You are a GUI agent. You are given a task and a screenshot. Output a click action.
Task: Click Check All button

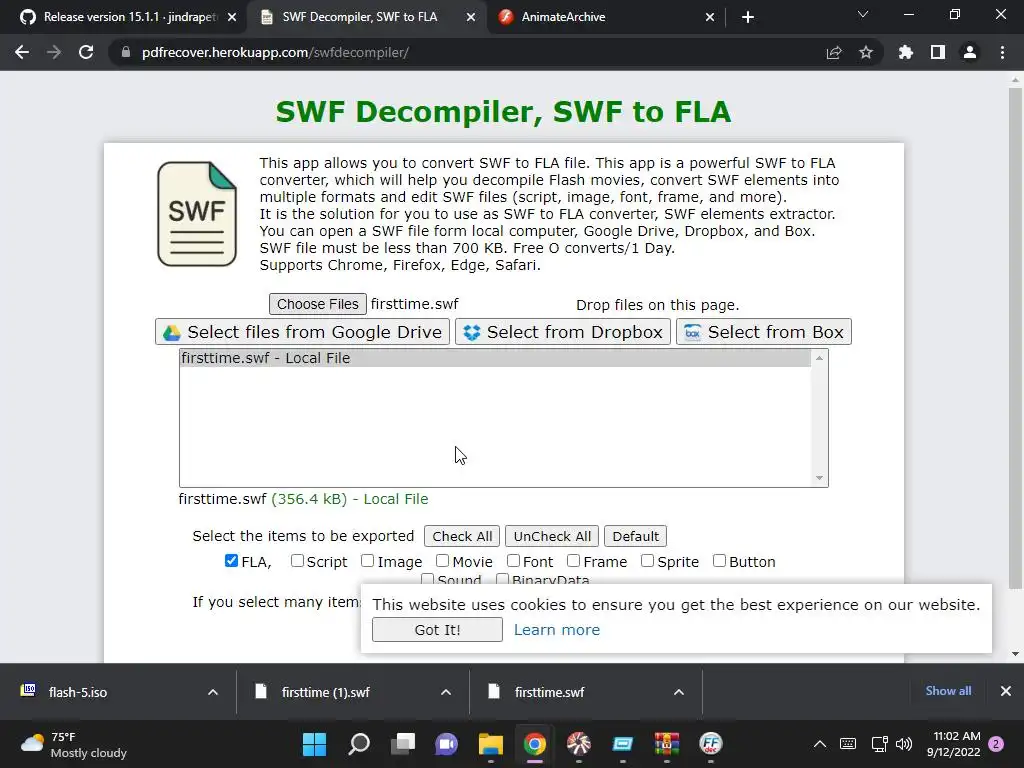[x=462, y=536]
